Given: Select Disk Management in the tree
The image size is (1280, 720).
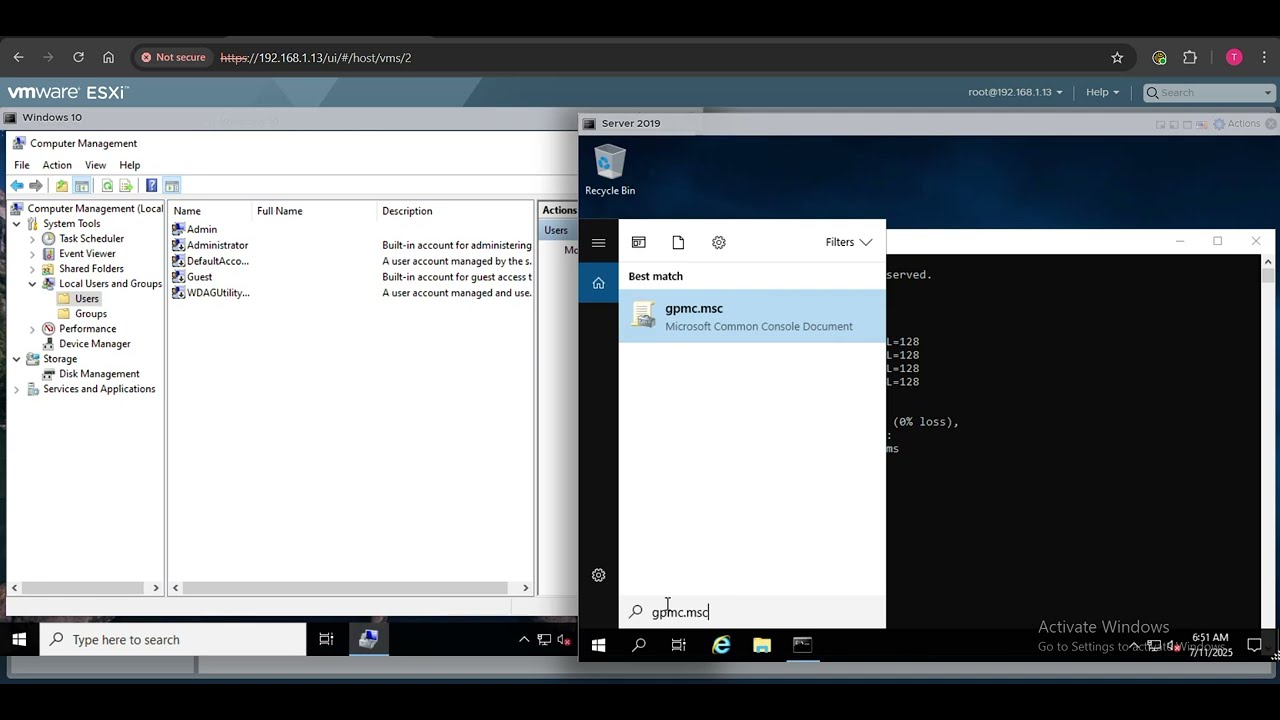Looking at the screenshot, I should coord(90,374).
